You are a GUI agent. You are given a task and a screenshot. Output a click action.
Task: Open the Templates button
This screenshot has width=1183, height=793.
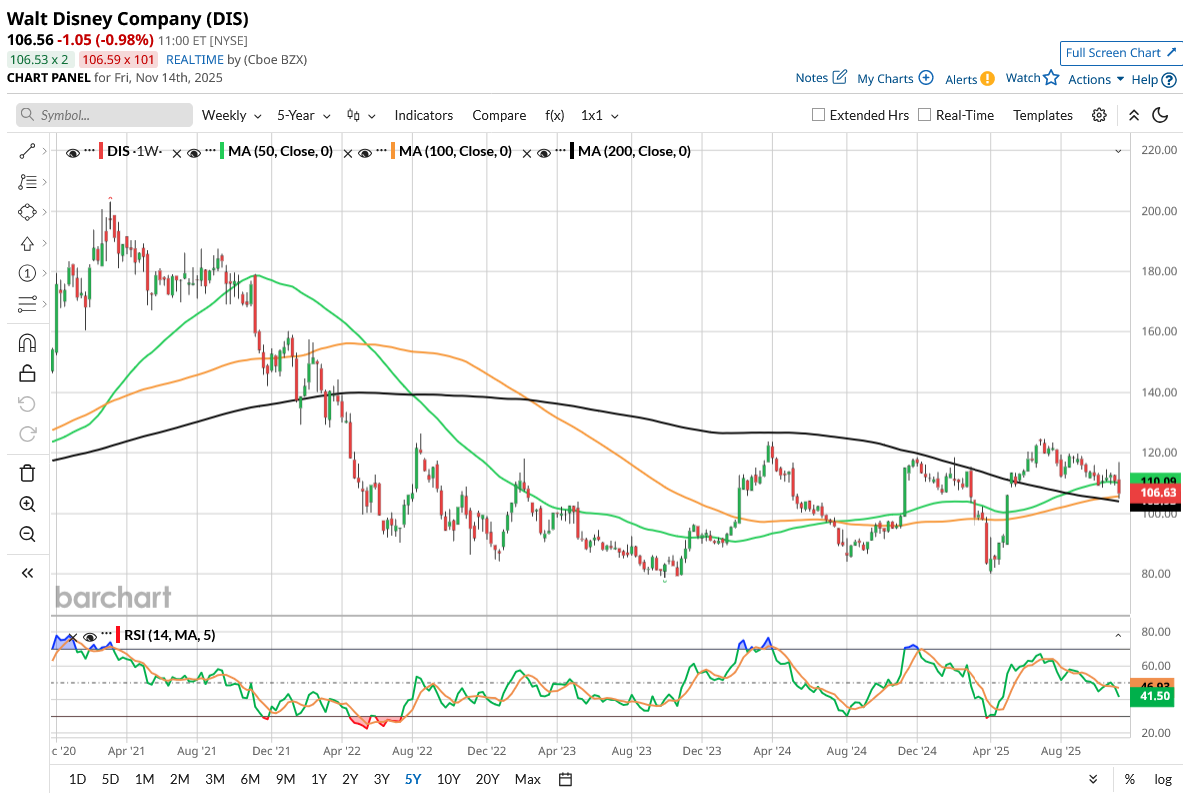(x=1042, y=115)
